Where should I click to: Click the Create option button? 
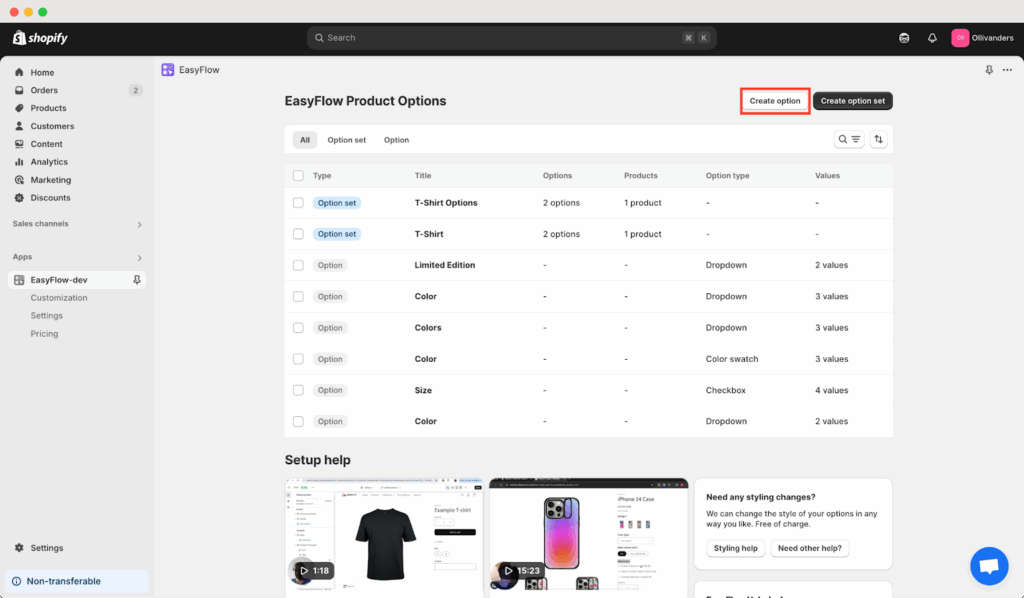tap(774, 100)
